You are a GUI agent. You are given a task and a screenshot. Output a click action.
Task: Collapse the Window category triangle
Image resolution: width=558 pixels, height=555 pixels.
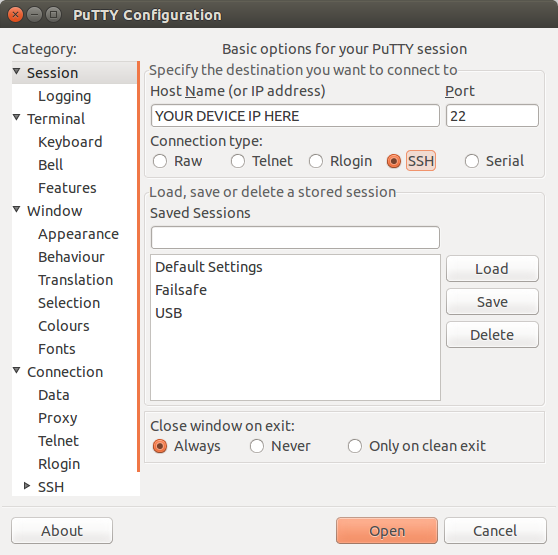pos(16,209)
